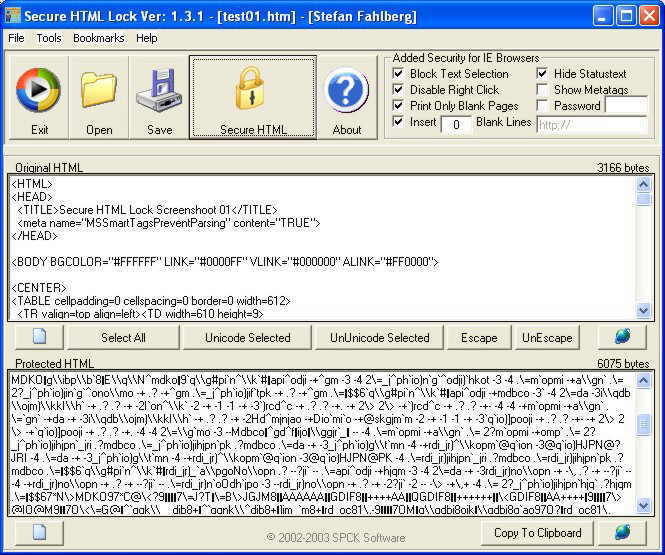This screenshot has height=555, width=665.
Task: Click the Escape button
Action: click(x=479, y=337)
